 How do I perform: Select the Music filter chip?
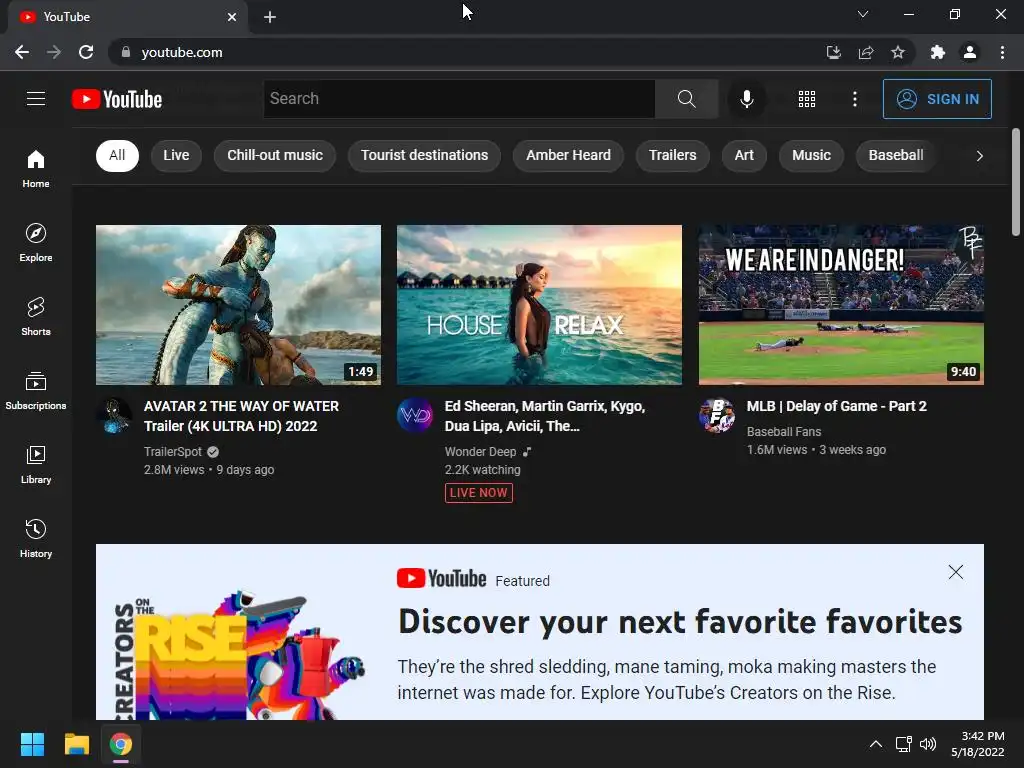coord(811,155)
